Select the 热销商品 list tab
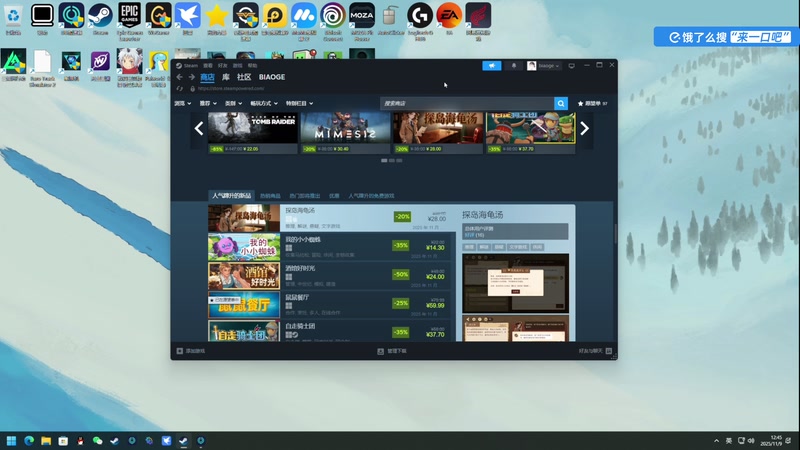The height and width of the screenshot is (450, 800). click(x=270, y=196)
